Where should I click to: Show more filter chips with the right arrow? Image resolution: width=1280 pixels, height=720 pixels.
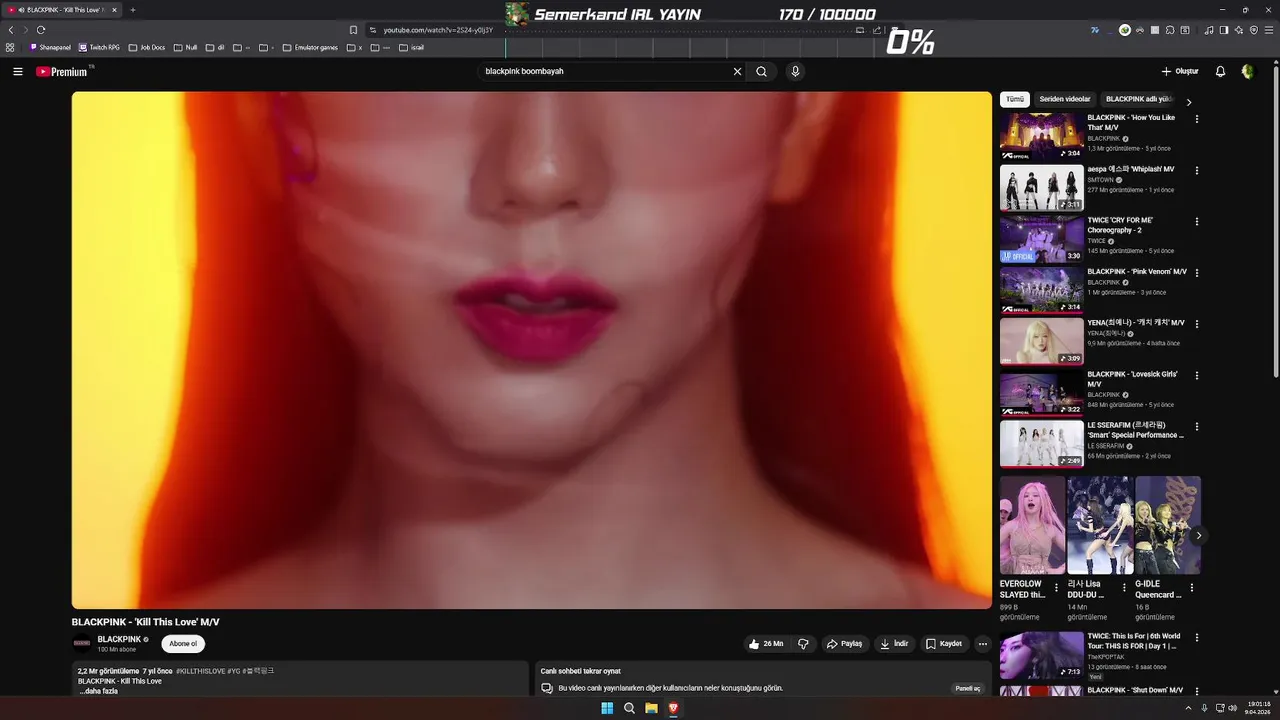pyautogui.click(x=1189, y=101)
